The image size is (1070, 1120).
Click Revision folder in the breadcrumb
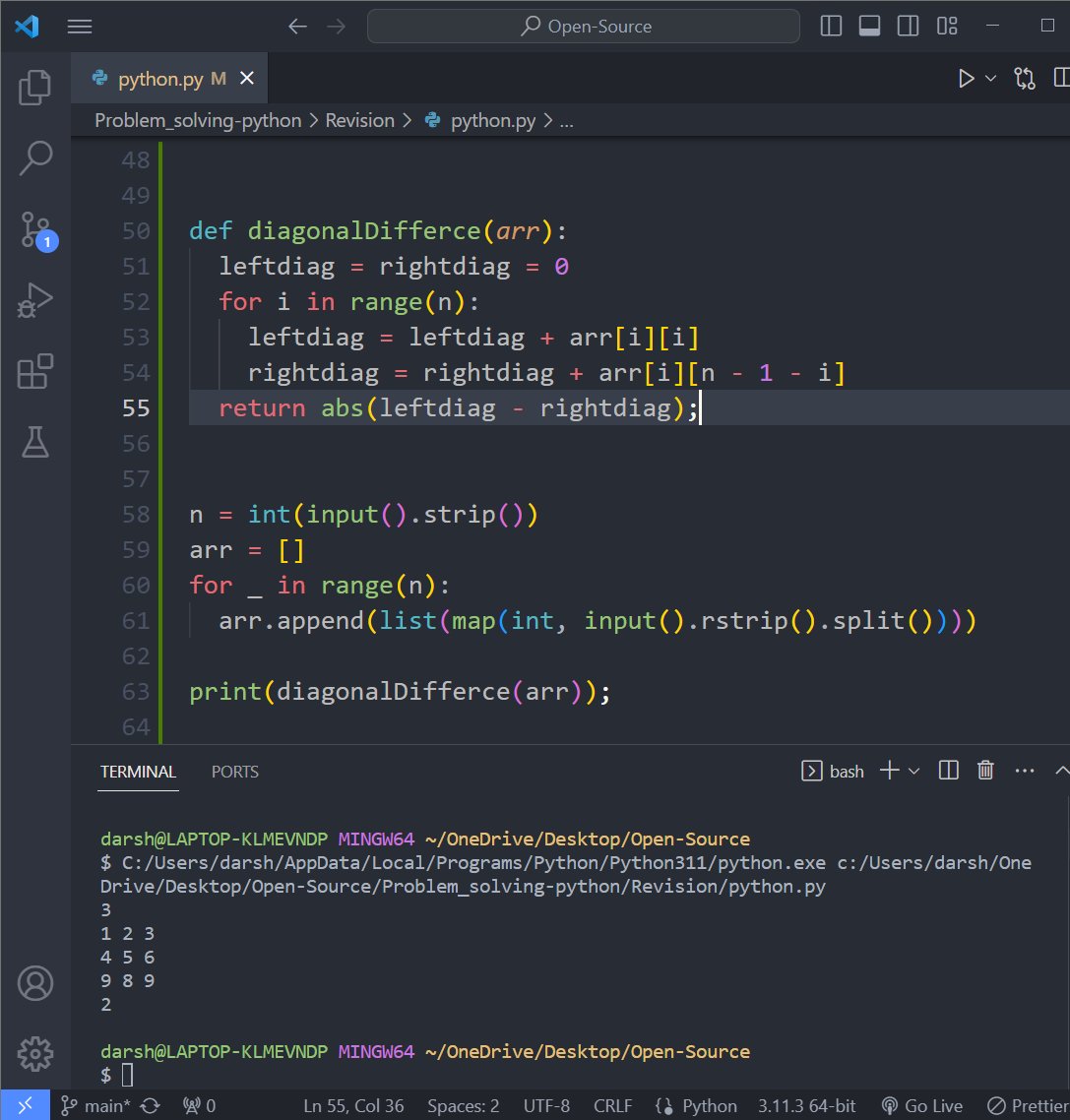[360, 121]
